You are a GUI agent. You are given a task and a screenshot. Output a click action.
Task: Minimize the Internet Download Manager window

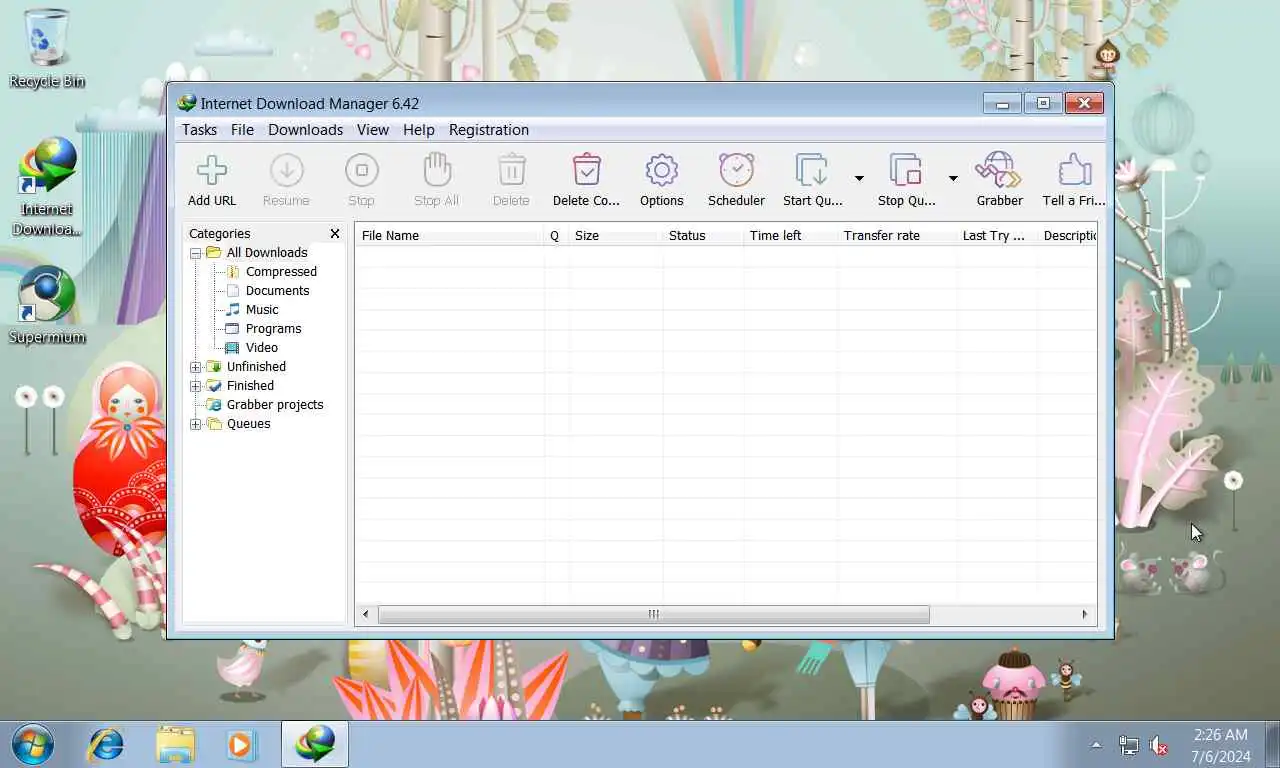pos(1002,103)
